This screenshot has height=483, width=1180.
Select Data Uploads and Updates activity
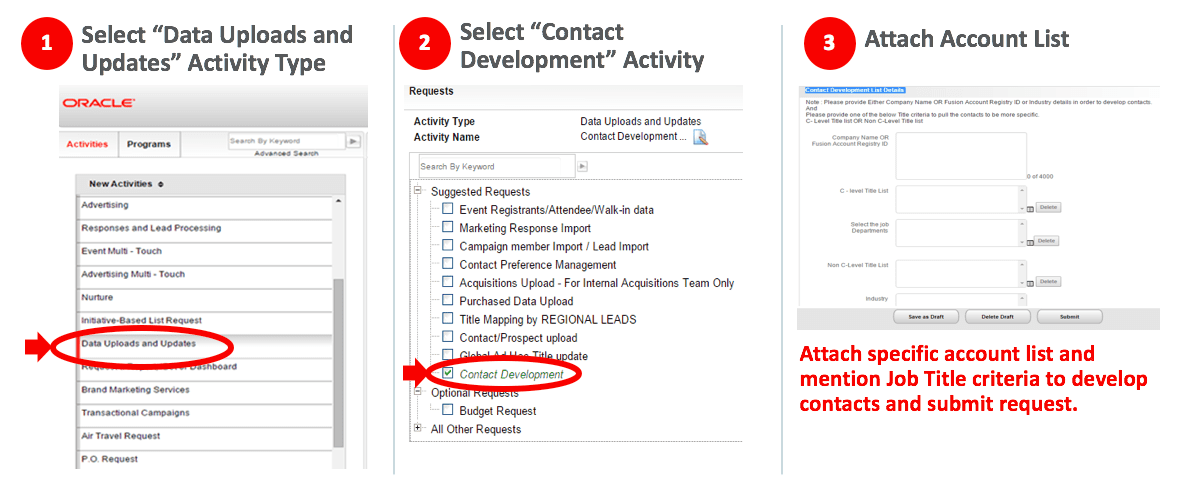click(139, 343)
